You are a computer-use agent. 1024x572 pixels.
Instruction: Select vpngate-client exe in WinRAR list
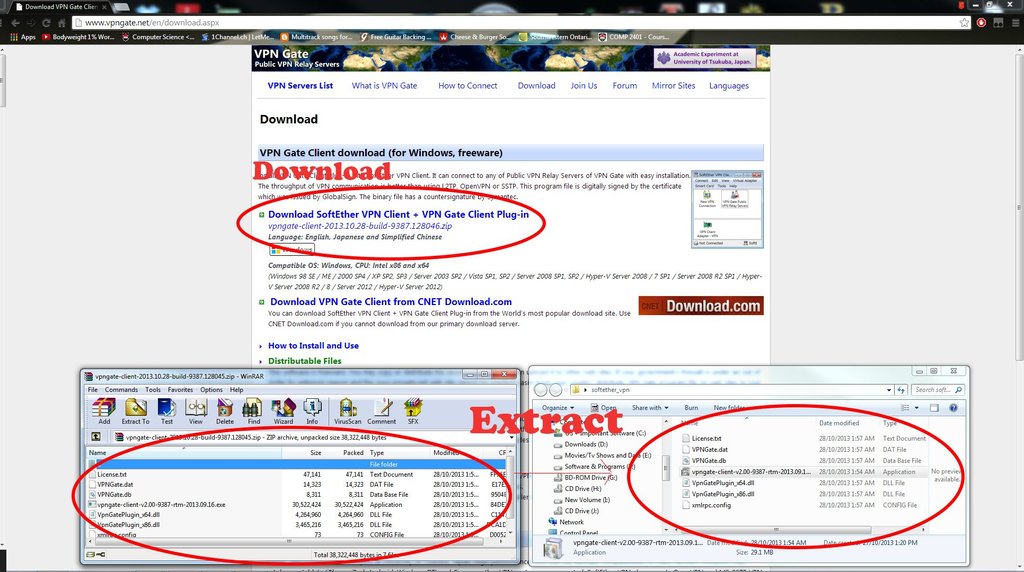point(297,504)
